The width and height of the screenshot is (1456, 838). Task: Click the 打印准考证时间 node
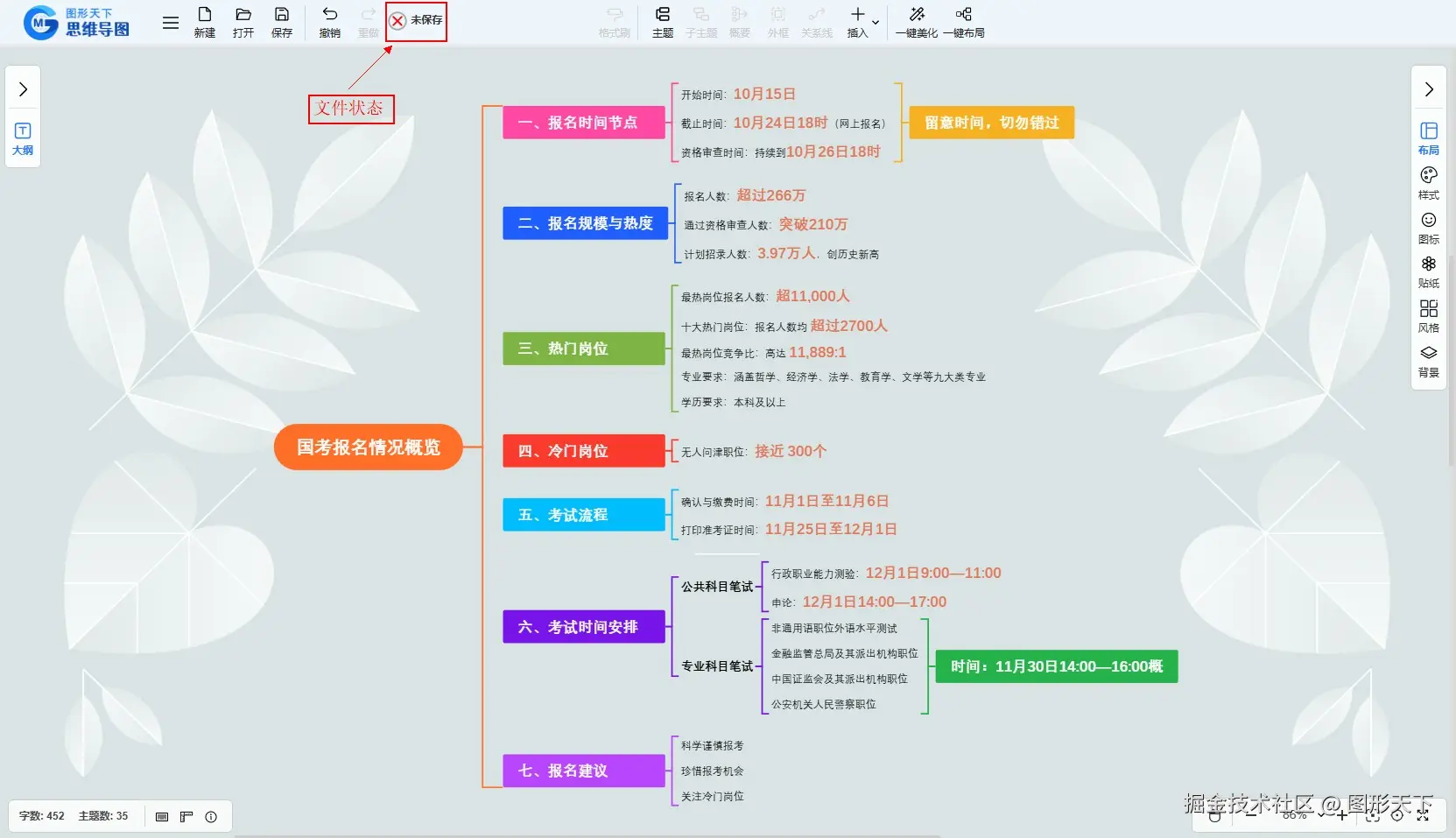pyautogui.click(x=789, y=529)
